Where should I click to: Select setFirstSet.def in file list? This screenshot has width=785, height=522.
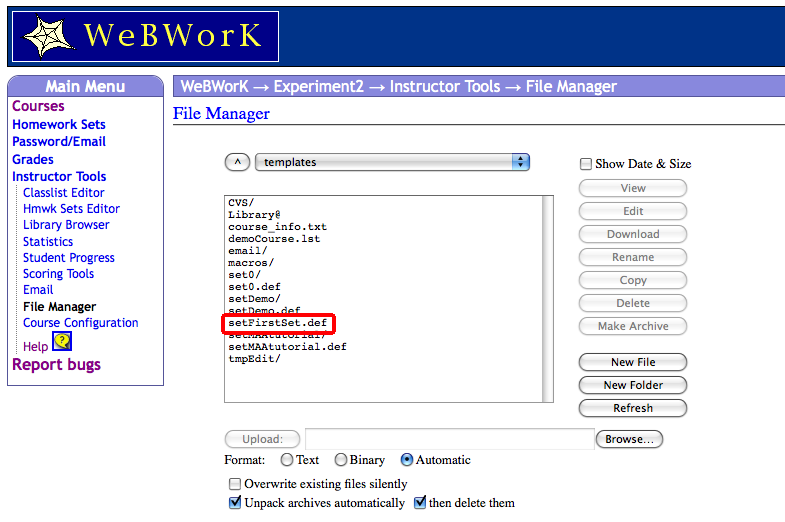[277, 323]
